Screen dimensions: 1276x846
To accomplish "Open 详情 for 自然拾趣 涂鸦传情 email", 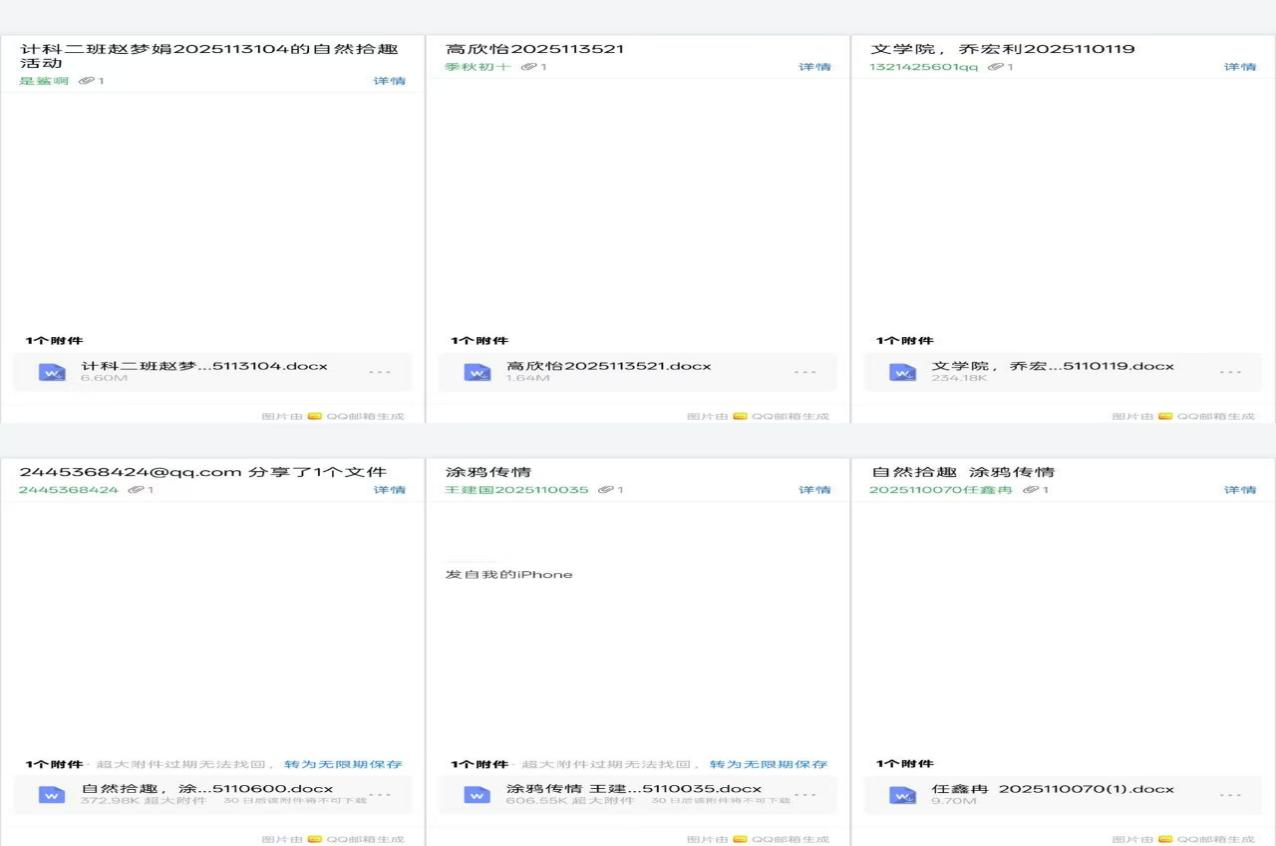I will pos(1240,490).
